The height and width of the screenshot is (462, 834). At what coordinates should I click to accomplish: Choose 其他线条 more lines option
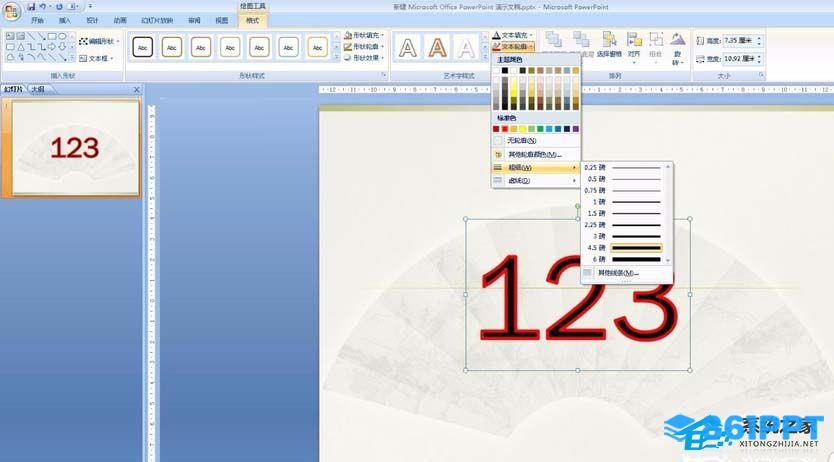coord(627,273)
